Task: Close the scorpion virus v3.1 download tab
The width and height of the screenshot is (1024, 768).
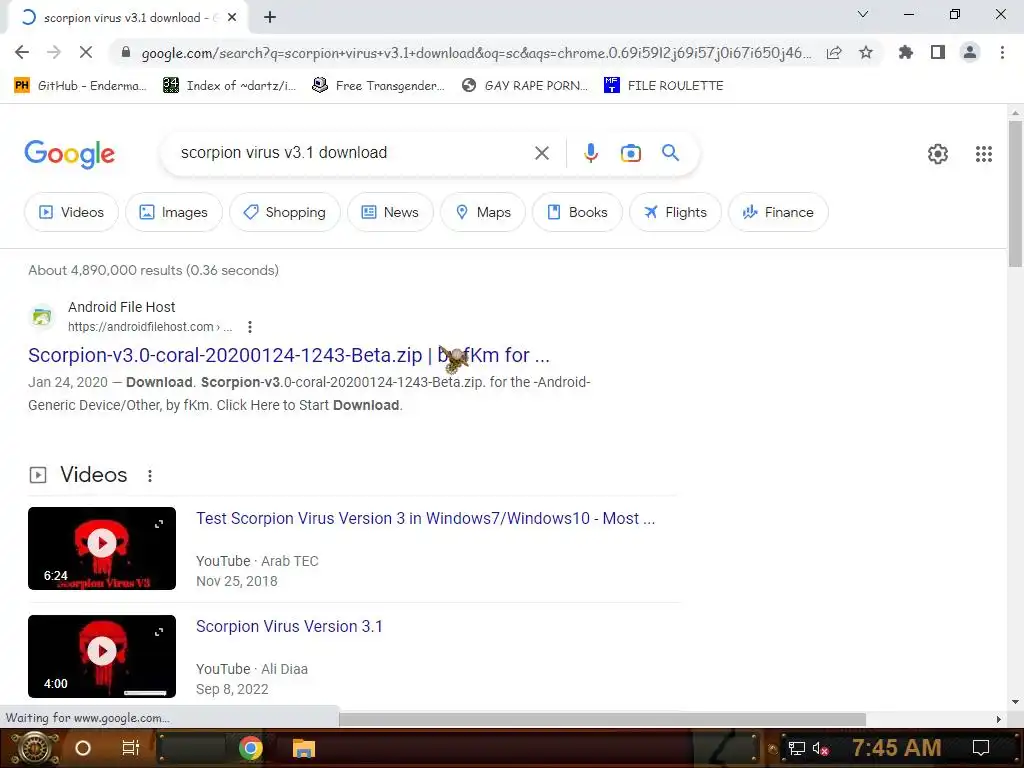Action: coord(232,18)
